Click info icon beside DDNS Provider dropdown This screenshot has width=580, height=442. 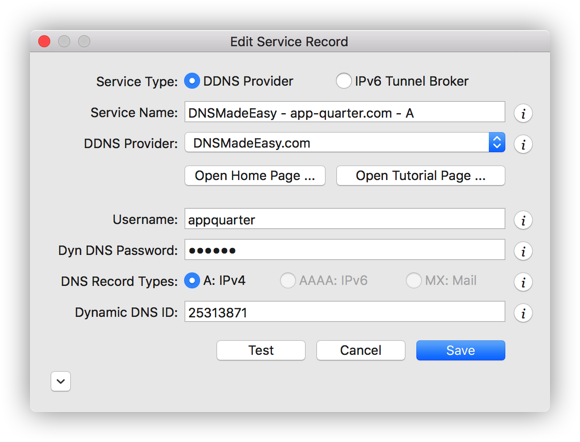tap(523, 144)
